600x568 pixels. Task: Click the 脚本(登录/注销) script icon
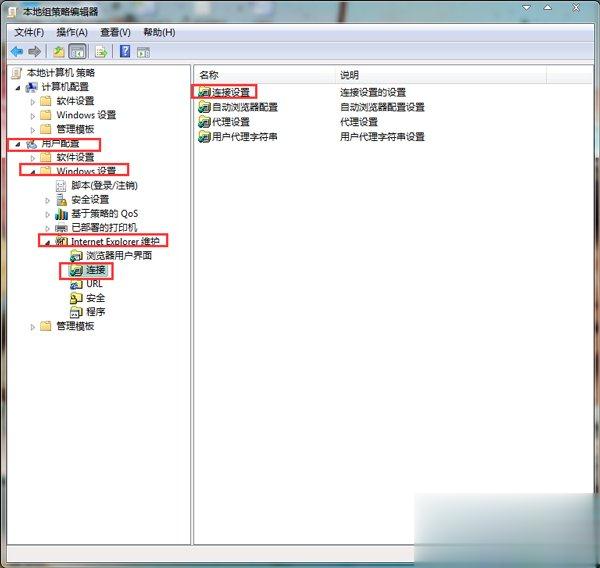pyautogui.click(x=61, y=186)
